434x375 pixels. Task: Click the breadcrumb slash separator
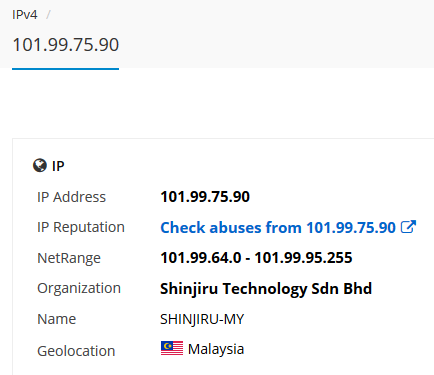click(48, 15)
